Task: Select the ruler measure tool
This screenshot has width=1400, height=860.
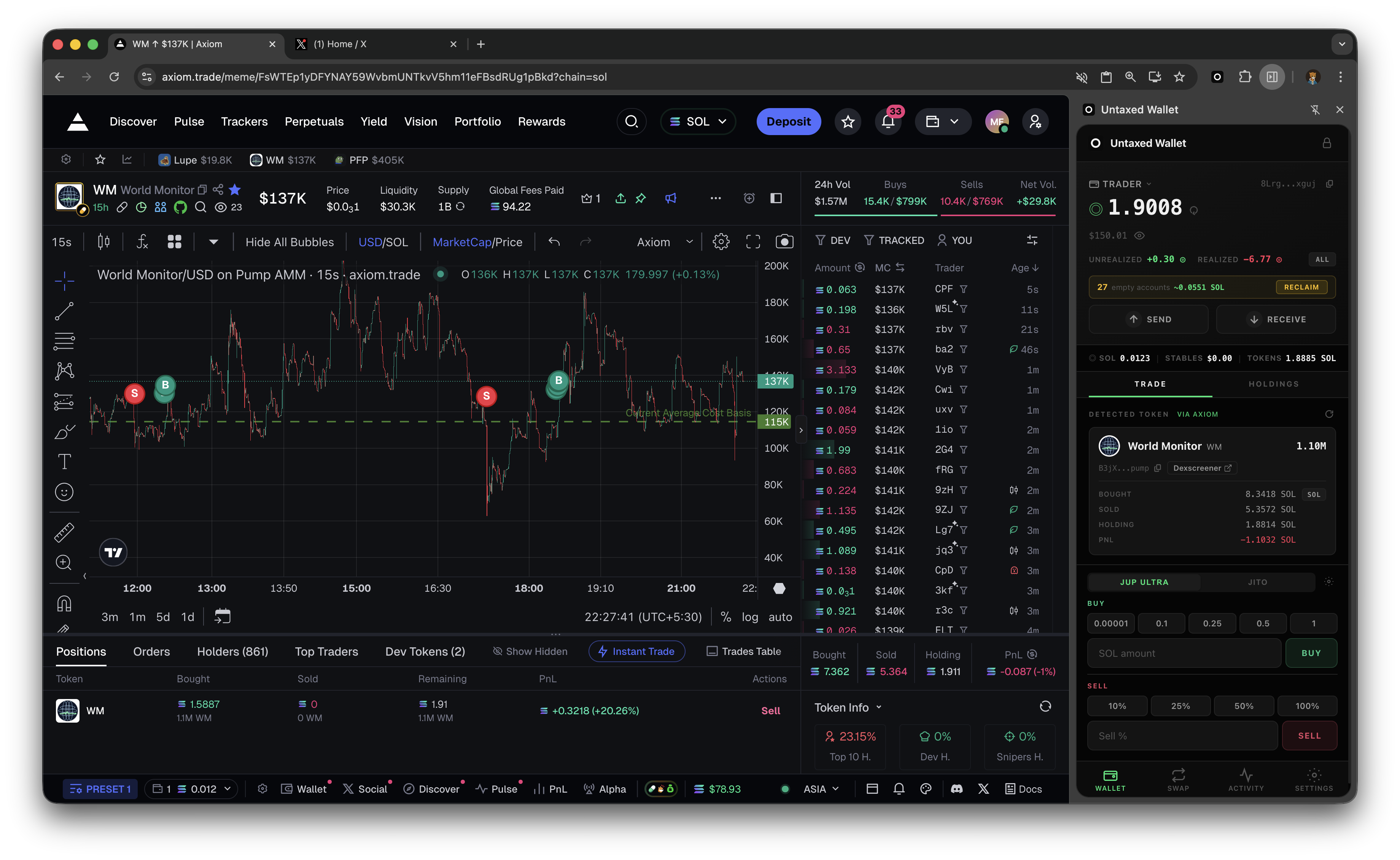Action: coord(64,532)
